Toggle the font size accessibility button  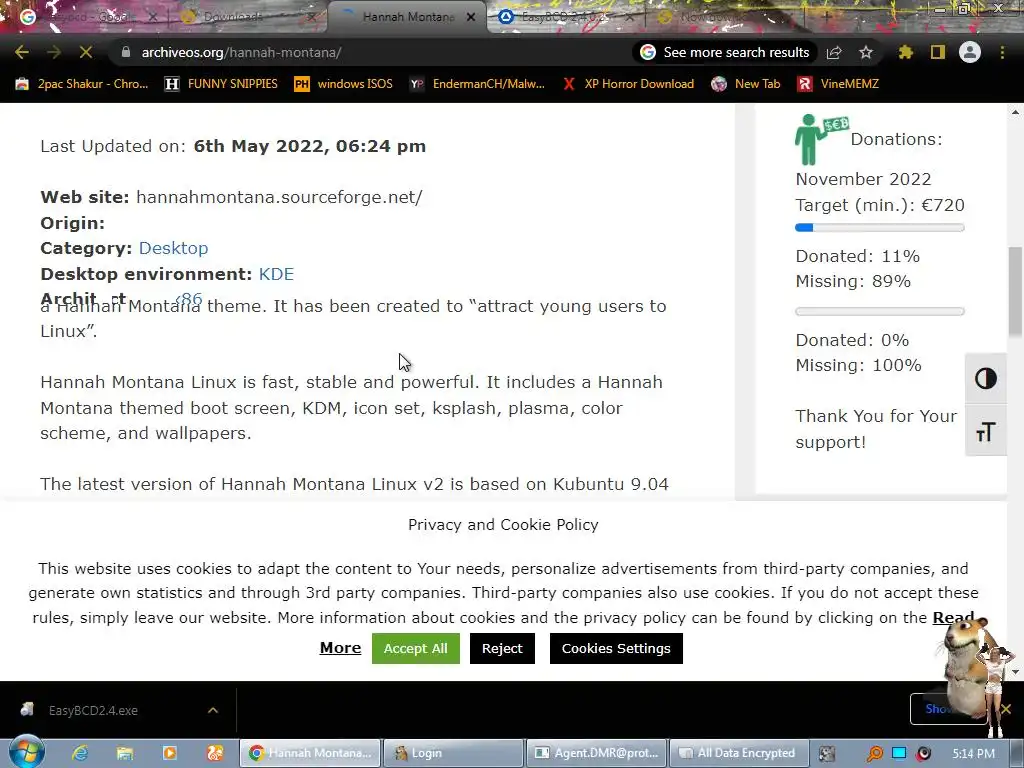985,431
